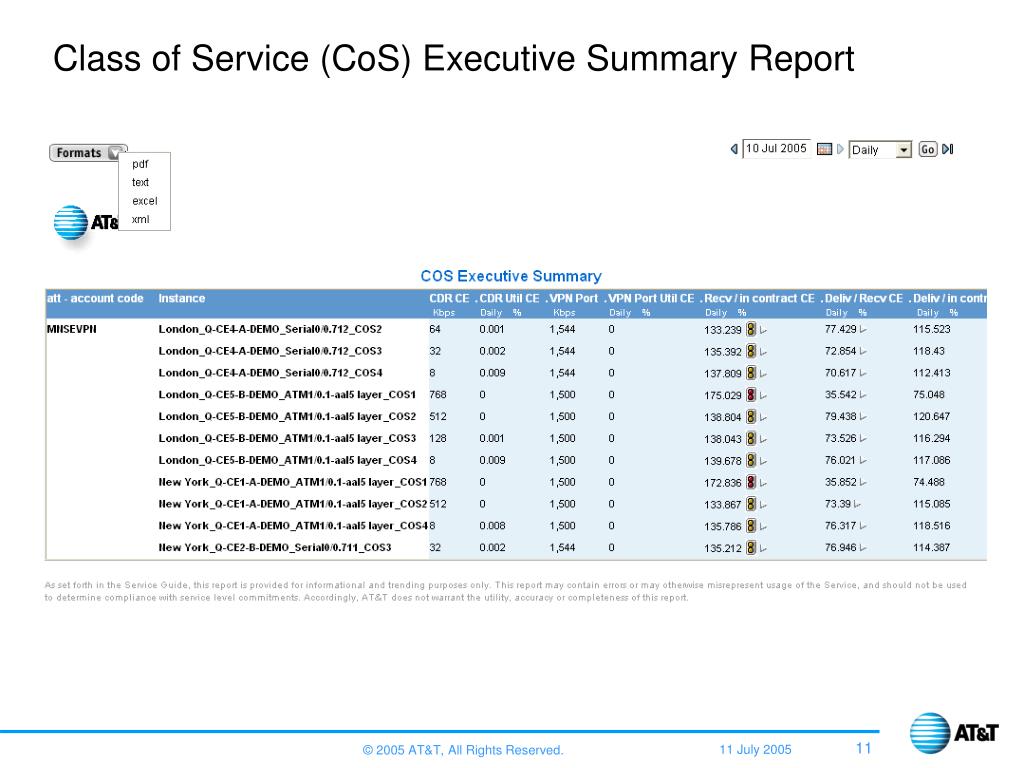Select instance London_Q-CE4-A-DEMO_Serial0/0.712_COS4

tap(270, 373)
